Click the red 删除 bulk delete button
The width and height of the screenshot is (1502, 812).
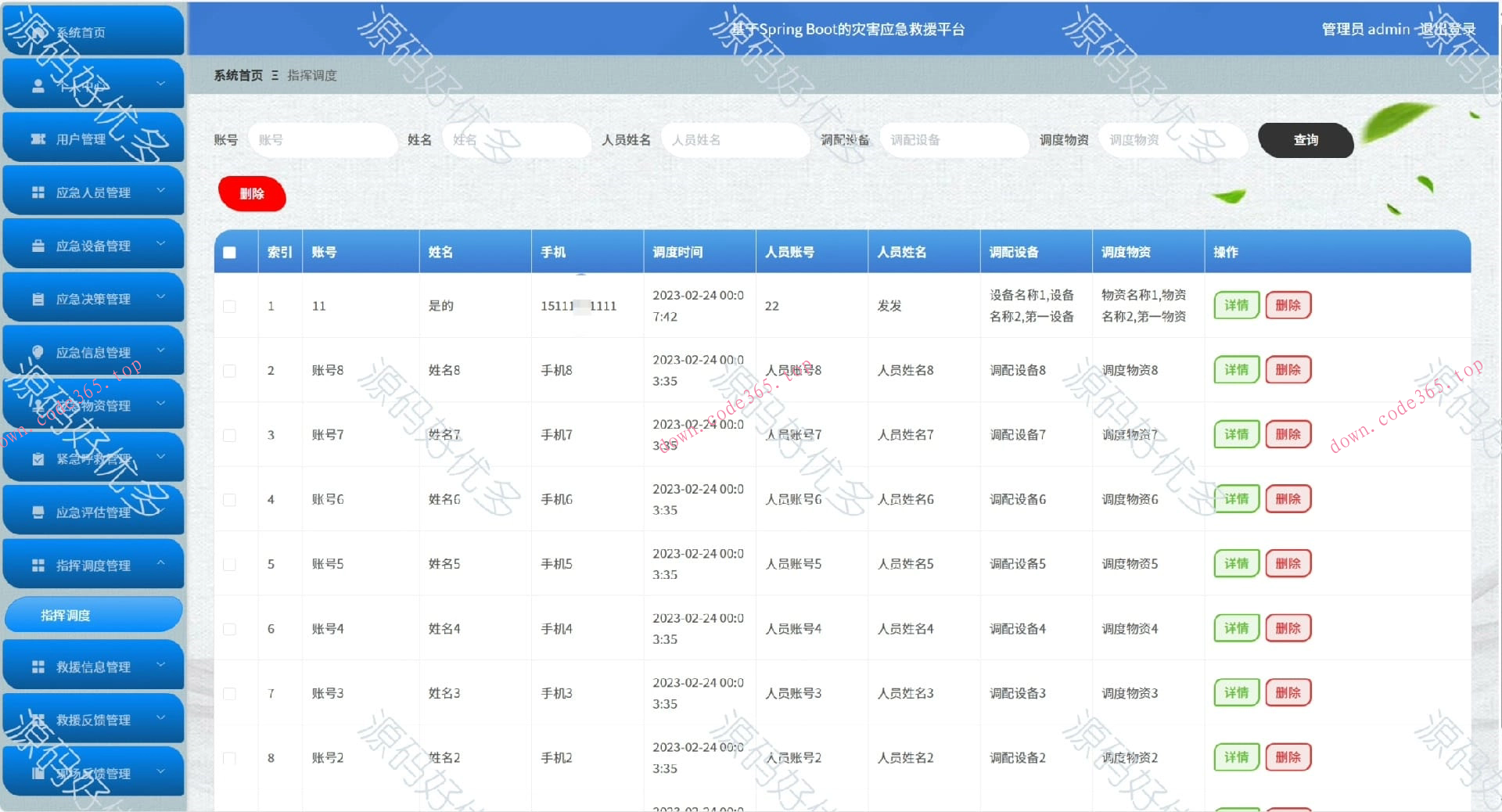tap(251, 194)
